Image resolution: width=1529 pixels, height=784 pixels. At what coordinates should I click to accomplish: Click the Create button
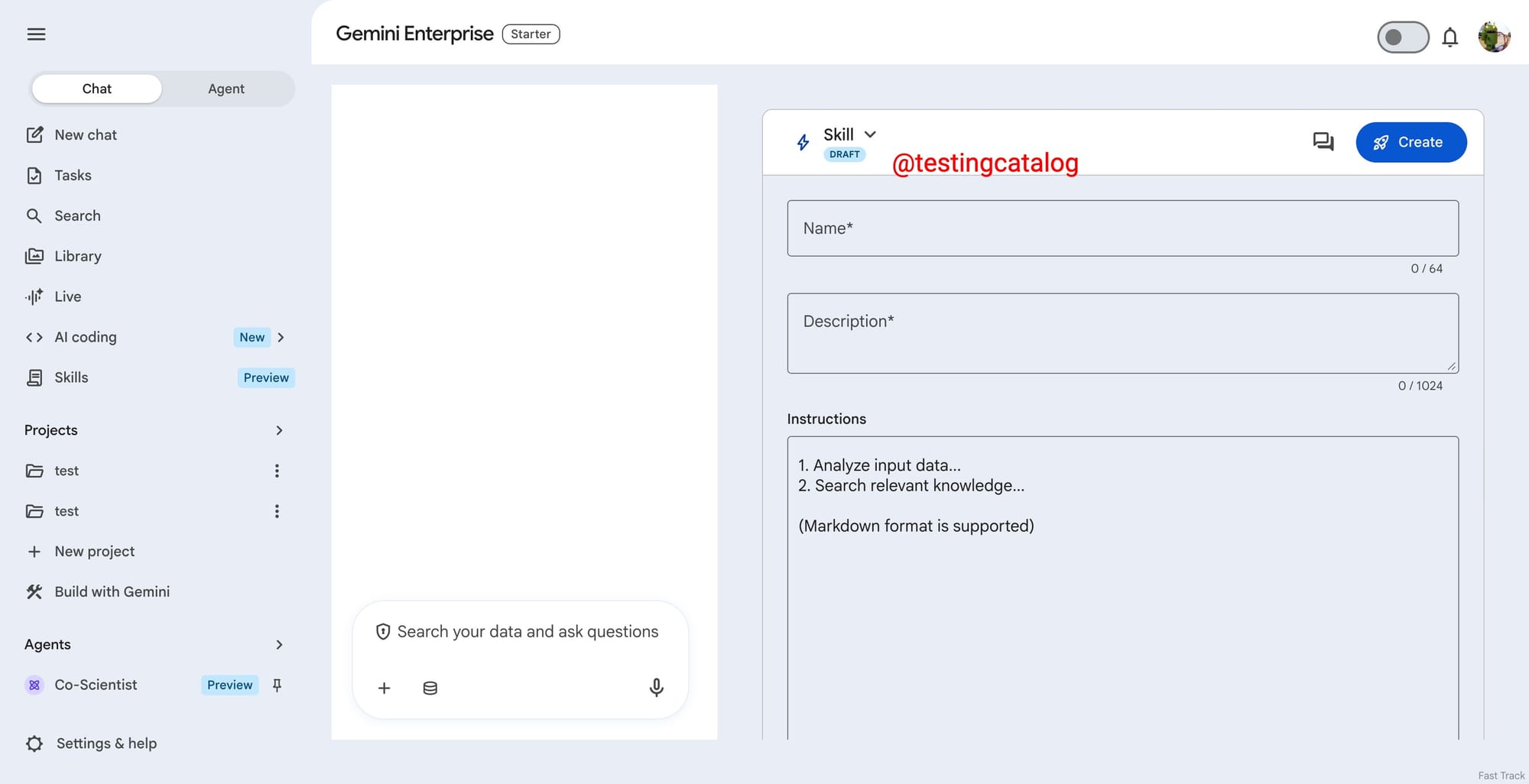[1411, 142]
